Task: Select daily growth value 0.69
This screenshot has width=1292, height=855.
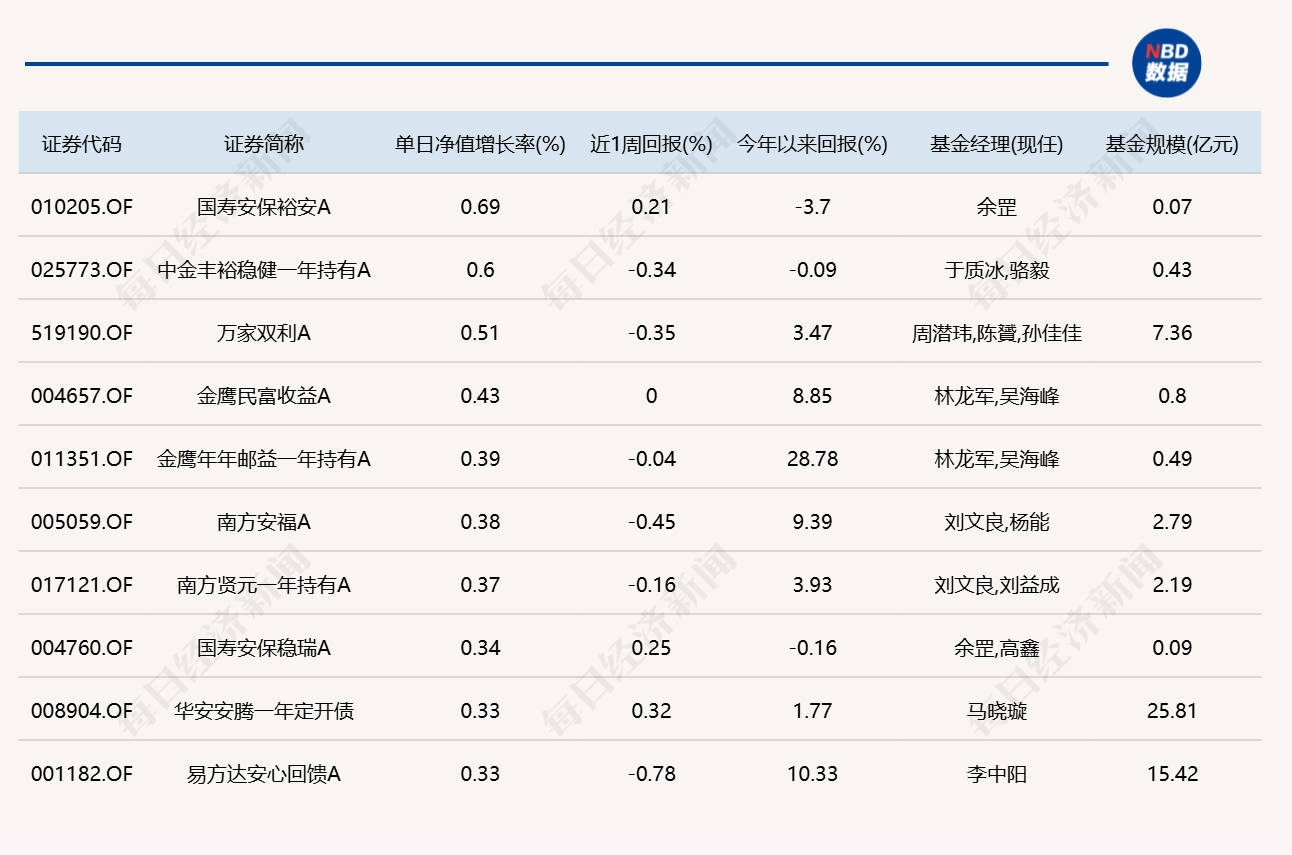Action: click(480, 207)
